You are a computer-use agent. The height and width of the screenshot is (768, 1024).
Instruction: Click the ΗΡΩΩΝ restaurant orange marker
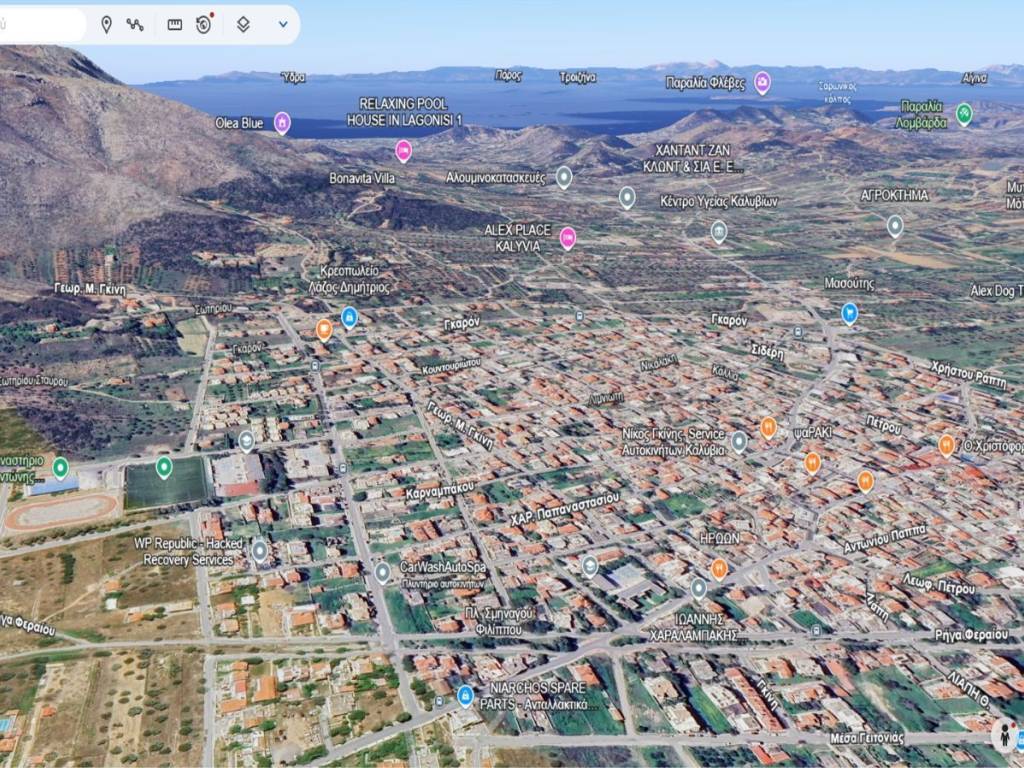719,569
